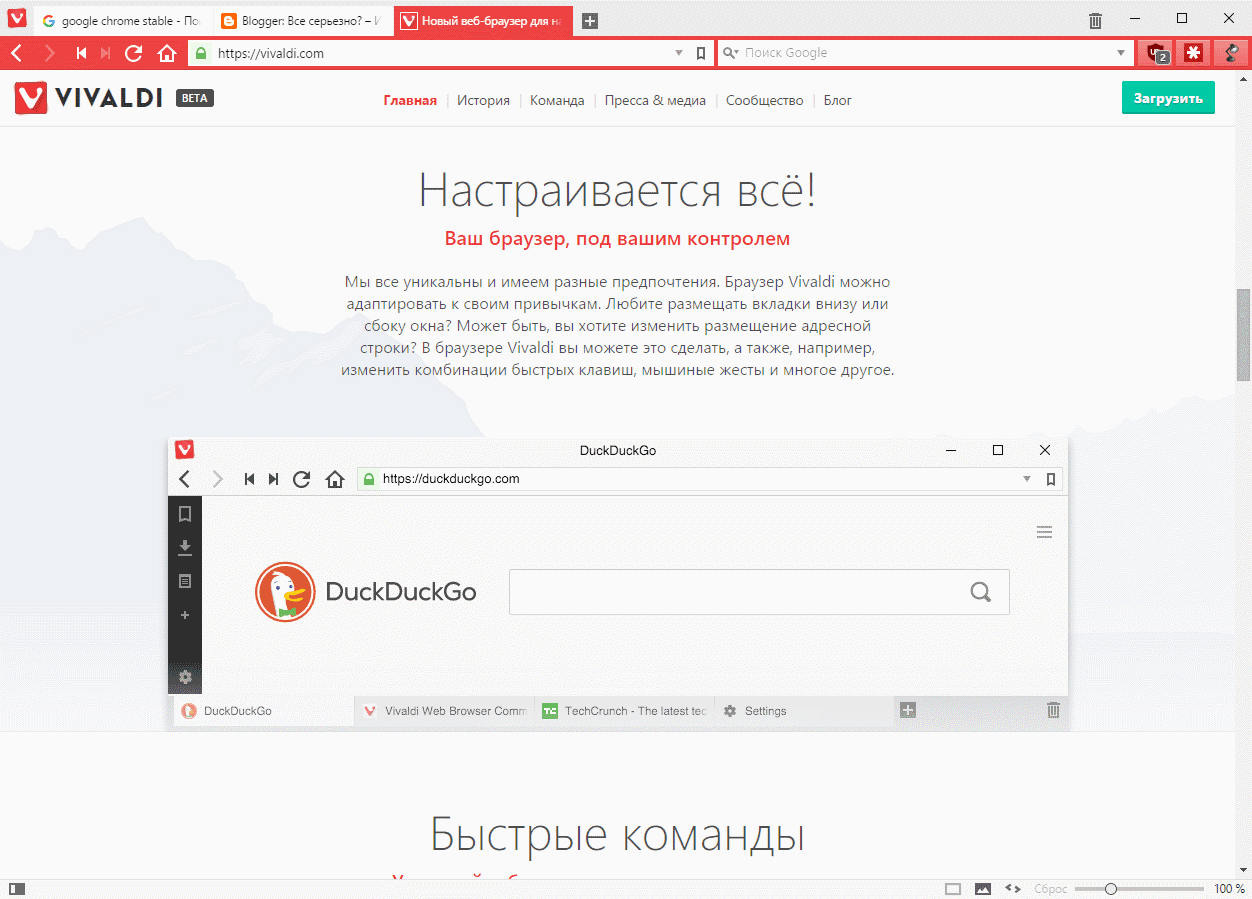
Task: Click the scrollbar up arrow
Action: [1243, 79]
